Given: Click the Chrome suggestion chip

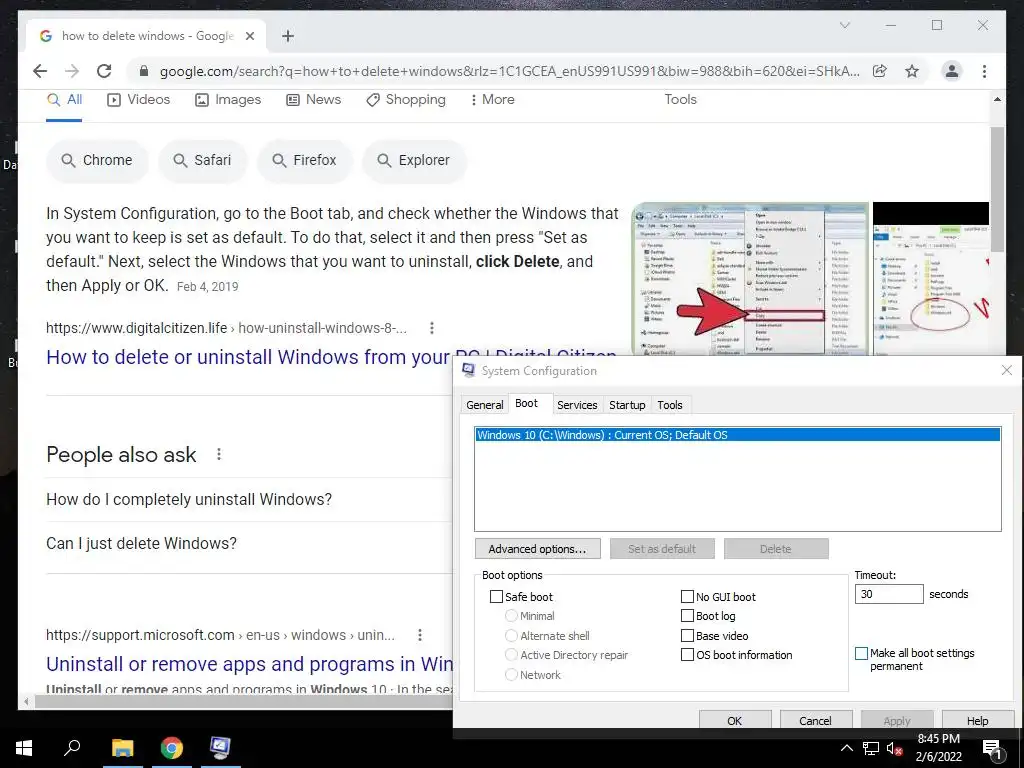Looking at the screenshot, I should pyautogui.click(x=97, y=160).
